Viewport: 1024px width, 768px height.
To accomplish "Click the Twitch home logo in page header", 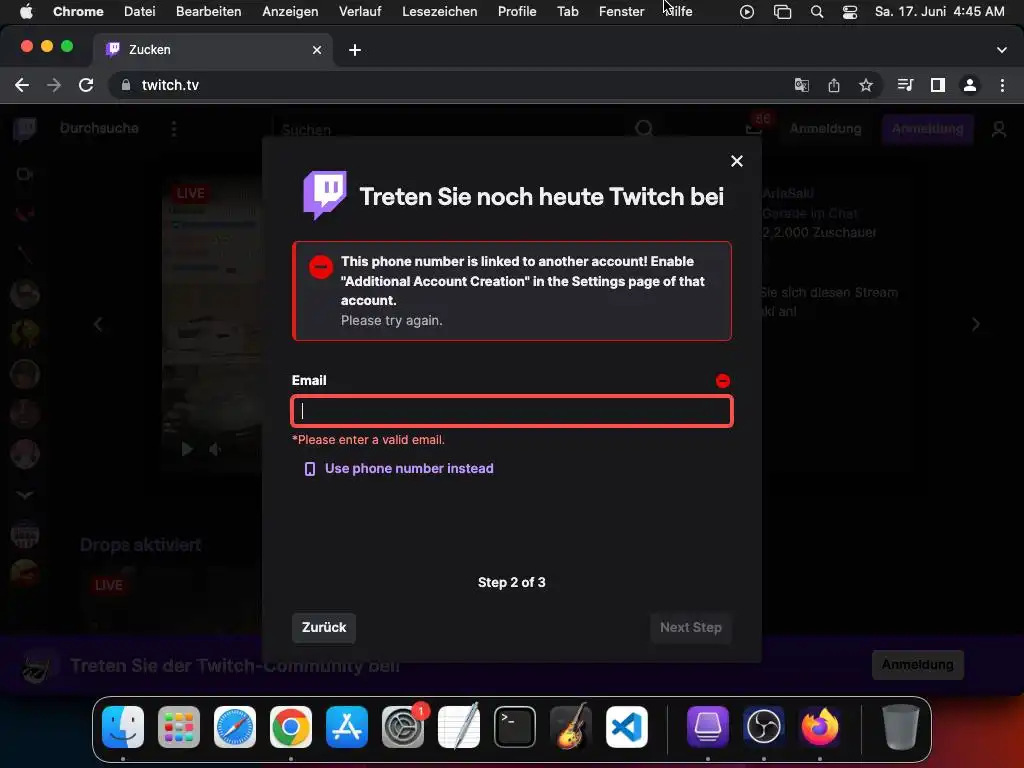I will click(25, 129).
